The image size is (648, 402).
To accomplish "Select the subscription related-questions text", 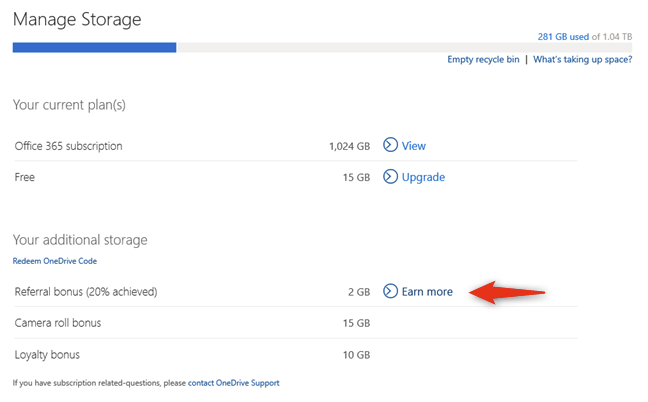I will (99, 383).
